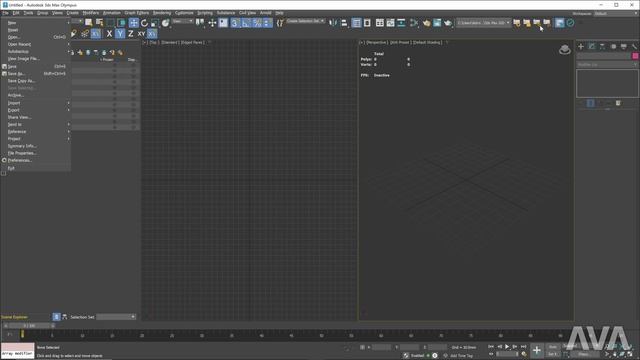Click the current frame input field
This screenshot has width=640, height=360.
pyautogui.click(x=506, y=354)
